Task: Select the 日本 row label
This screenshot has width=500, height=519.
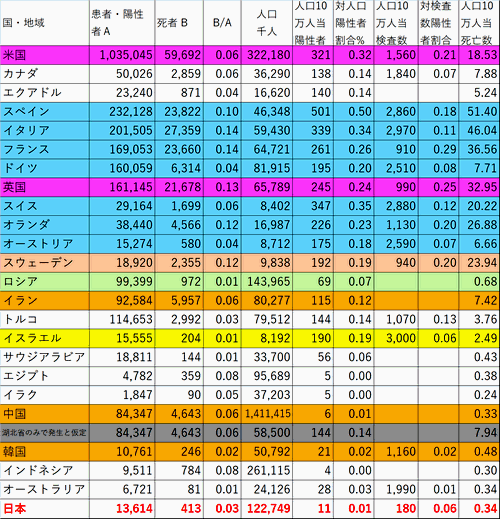Action: pos(45,509)
